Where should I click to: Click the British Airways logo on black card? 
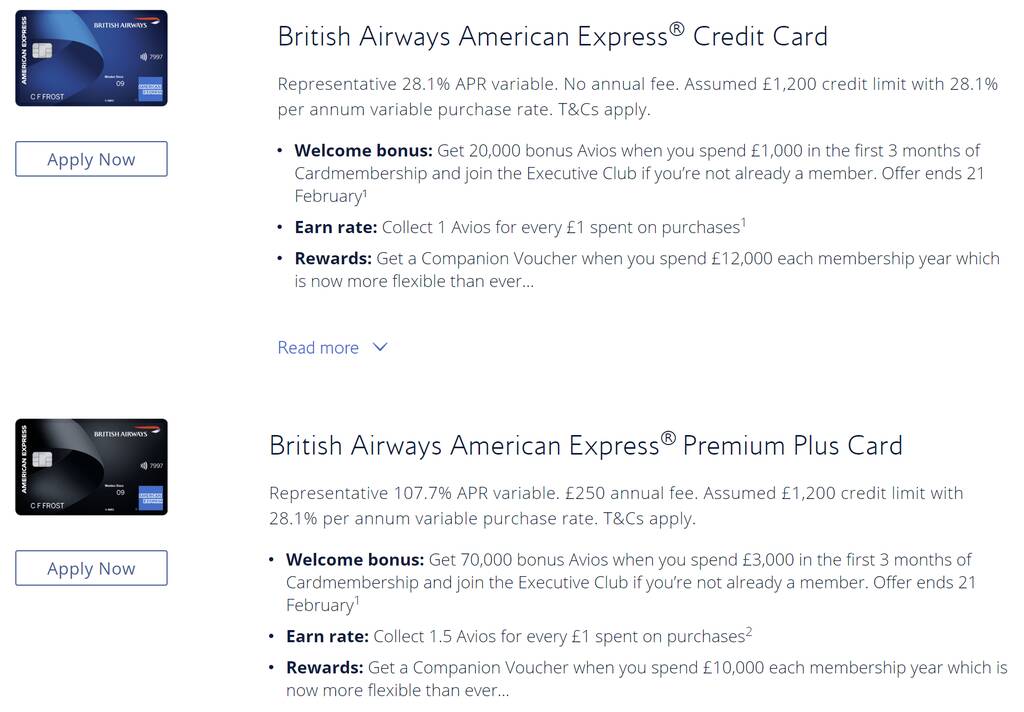coord(126,433)
